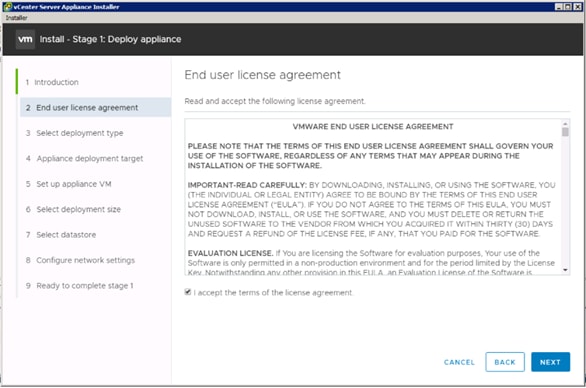Screen dimensions: 586x388
Task: Select step 2 End user license agreement
Action: 96,108
